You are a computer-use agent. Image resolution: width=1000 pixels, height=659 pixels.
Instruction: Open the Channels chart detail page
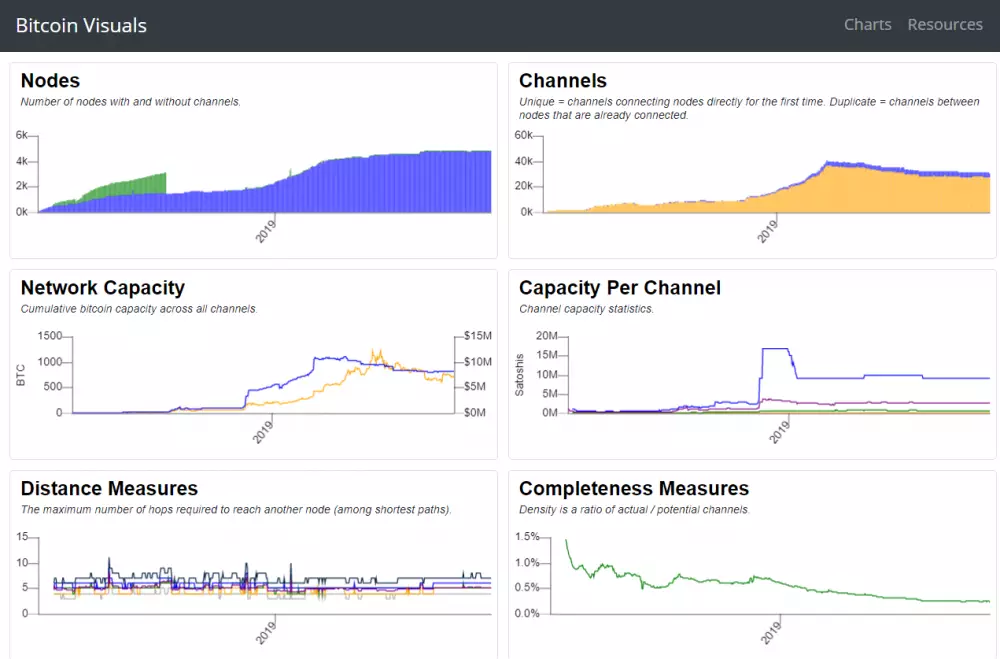pyautogui.click(x=562, y=81)
